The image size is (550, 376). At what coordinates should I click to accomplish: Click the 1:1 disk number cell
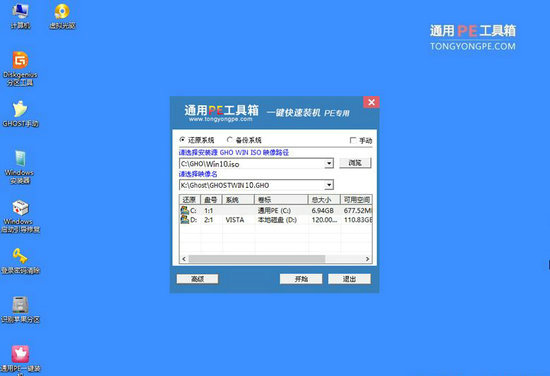208,210
